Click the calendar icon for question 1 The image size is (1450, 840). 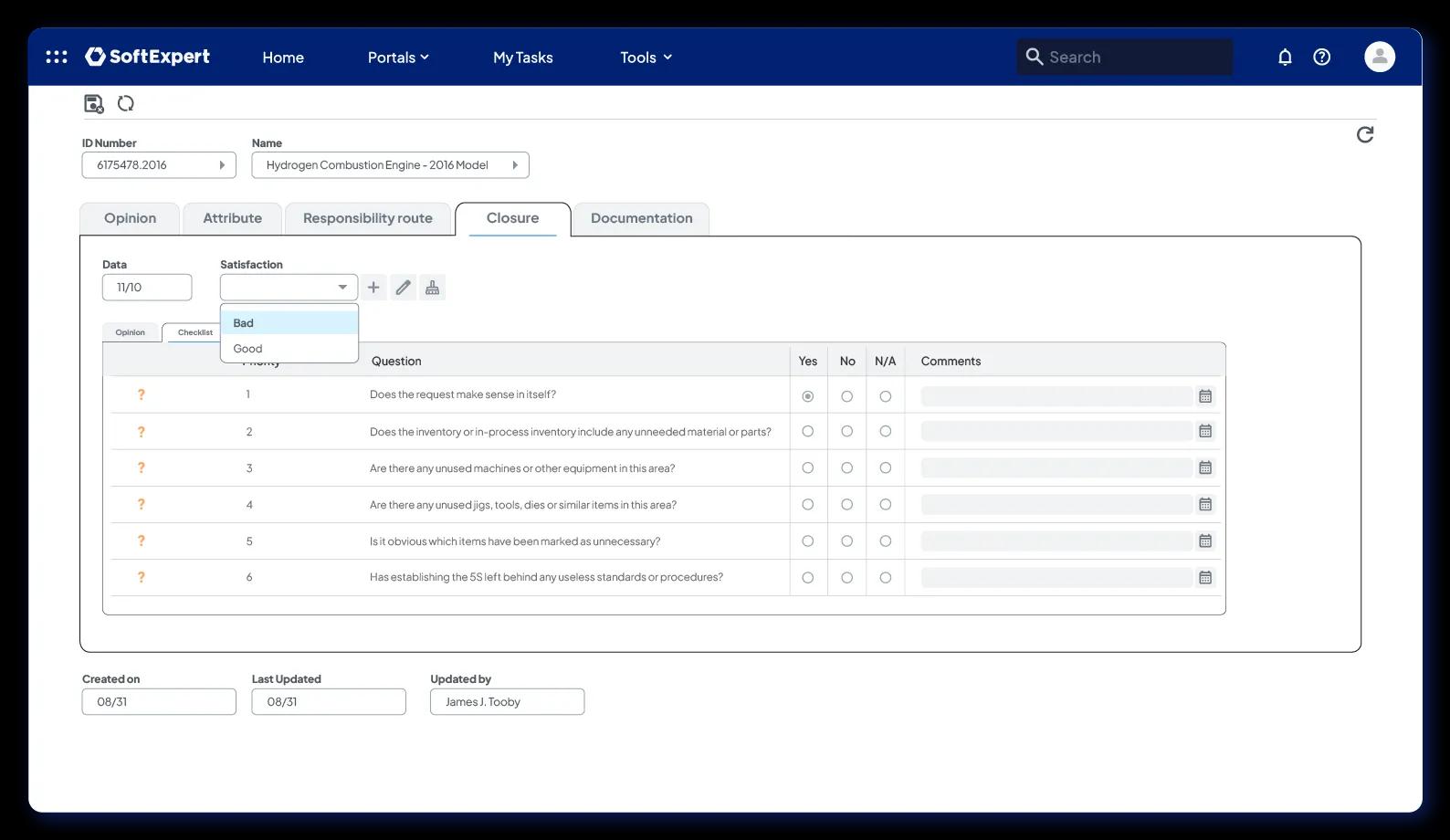click(x=1205, y=396)
